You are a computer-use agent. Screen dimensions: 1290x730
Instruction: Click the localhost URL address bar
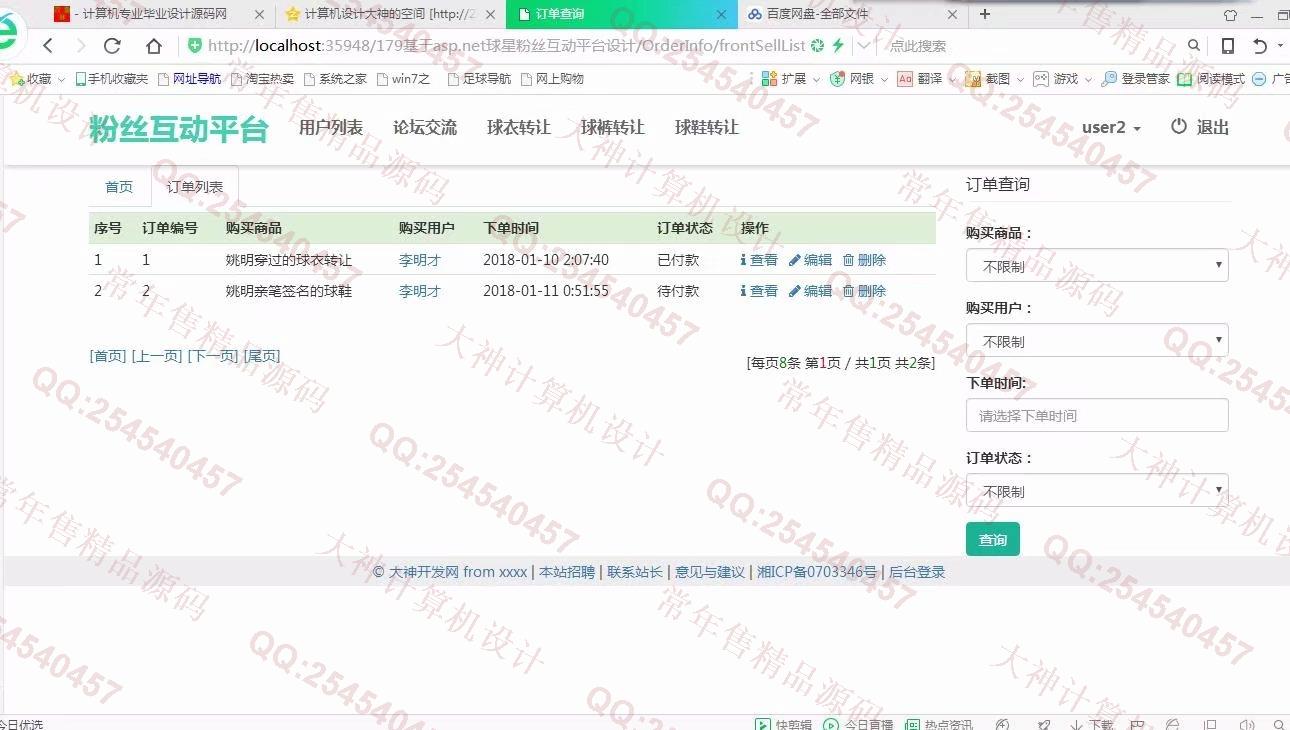(x=505, y=46)
